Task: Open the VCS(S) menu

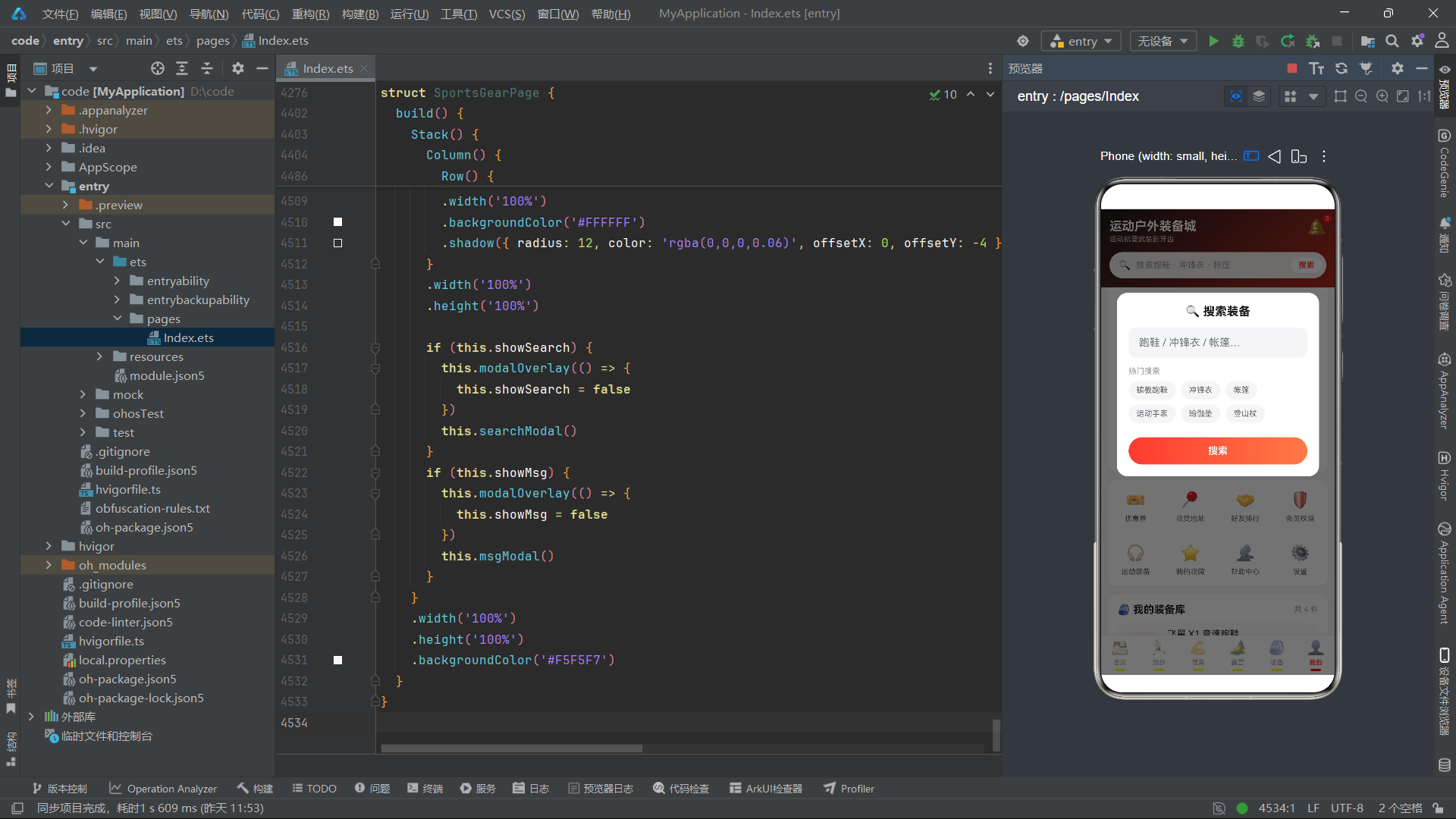Action: [507, 14]
